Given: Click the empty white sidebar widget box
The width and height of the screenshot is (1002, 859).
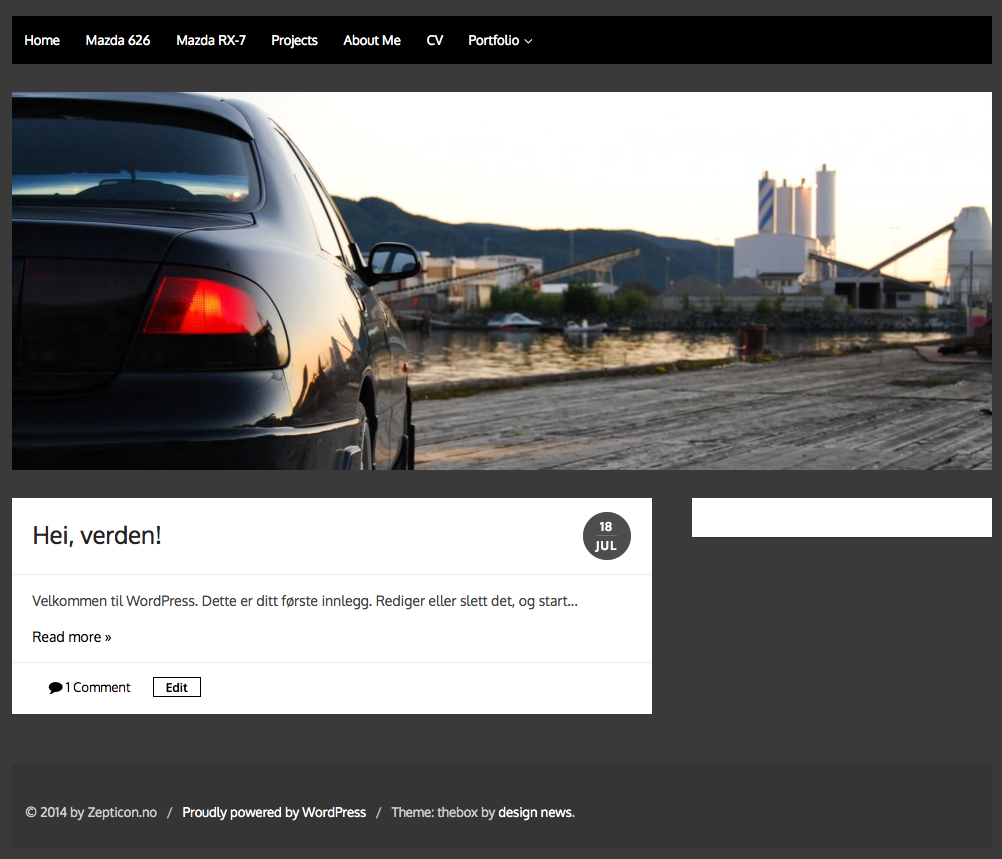Looking at the screenshot, I should click(842, 517).
